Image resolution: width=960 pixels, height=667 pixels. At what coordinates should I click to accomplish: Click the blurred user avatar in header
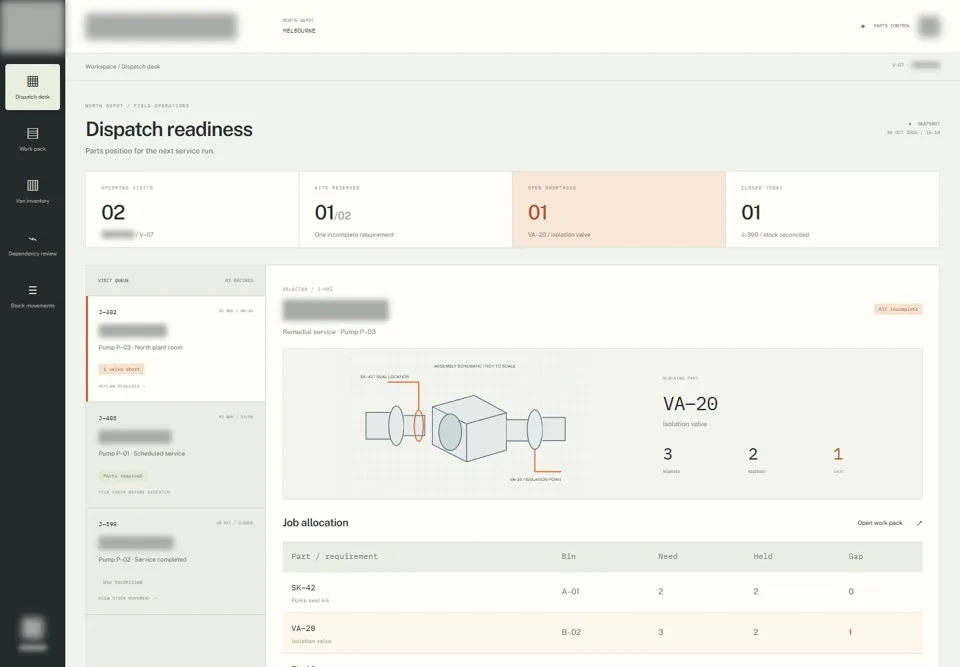point(929,26)
